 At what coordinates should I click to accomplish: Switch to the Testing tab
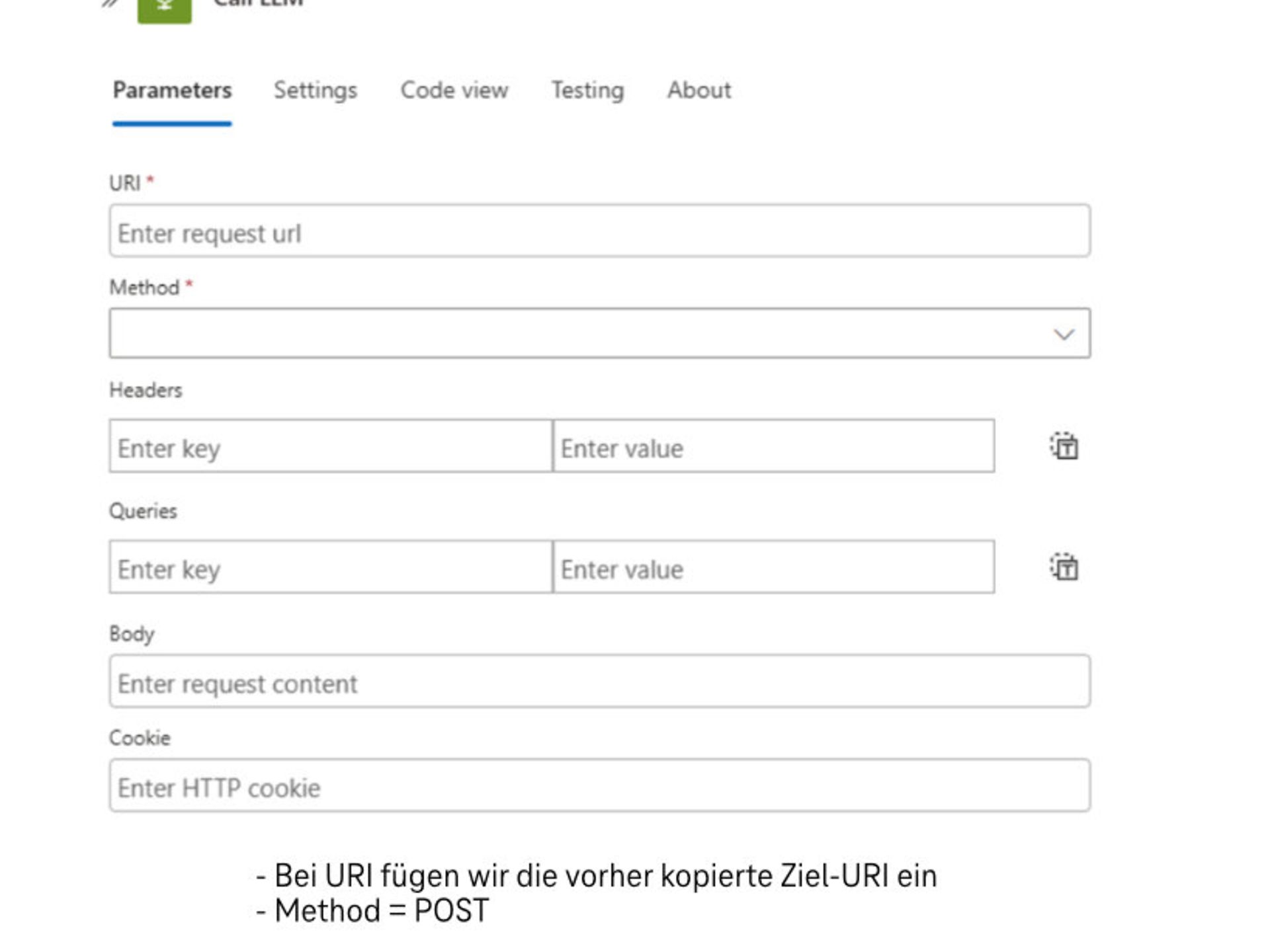point(586,91)
